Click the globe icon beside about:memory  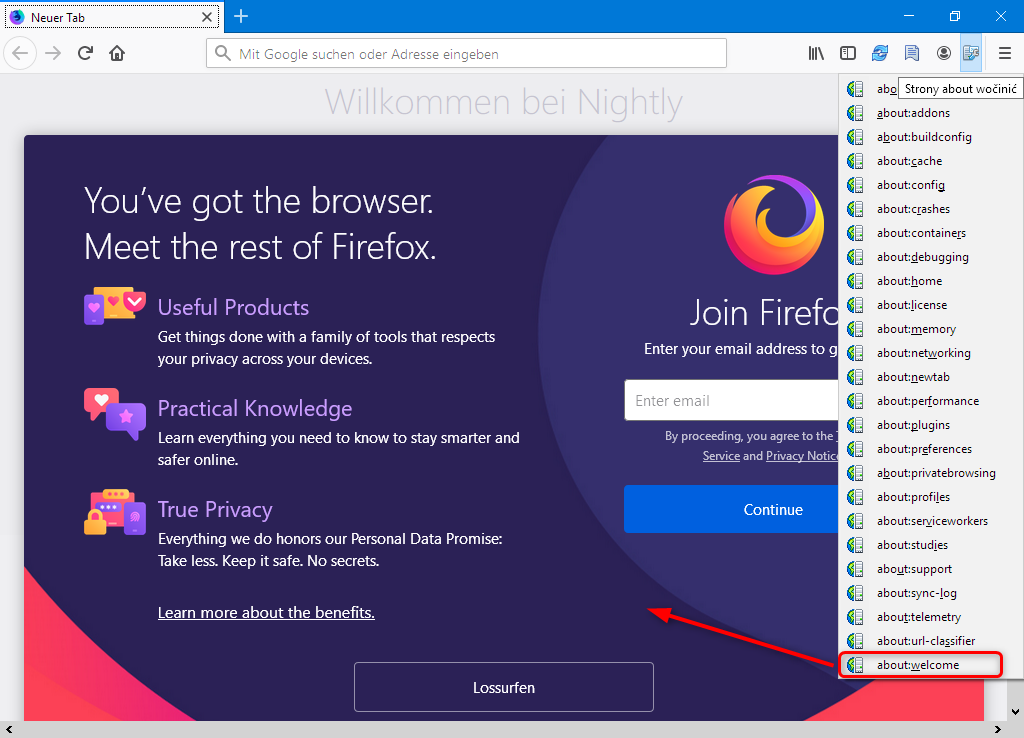[x=855, y=329]
